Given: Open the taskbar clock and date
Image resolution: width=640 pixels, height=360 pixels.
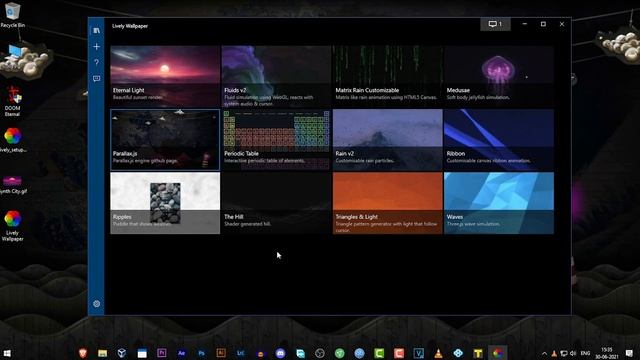Looking at the screenshot, I should (607, 353).
